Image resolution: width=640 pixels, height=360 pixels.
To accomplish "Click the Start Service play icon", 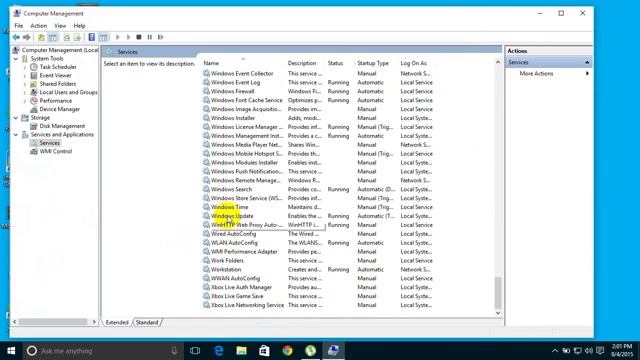I will click(118, 37).
